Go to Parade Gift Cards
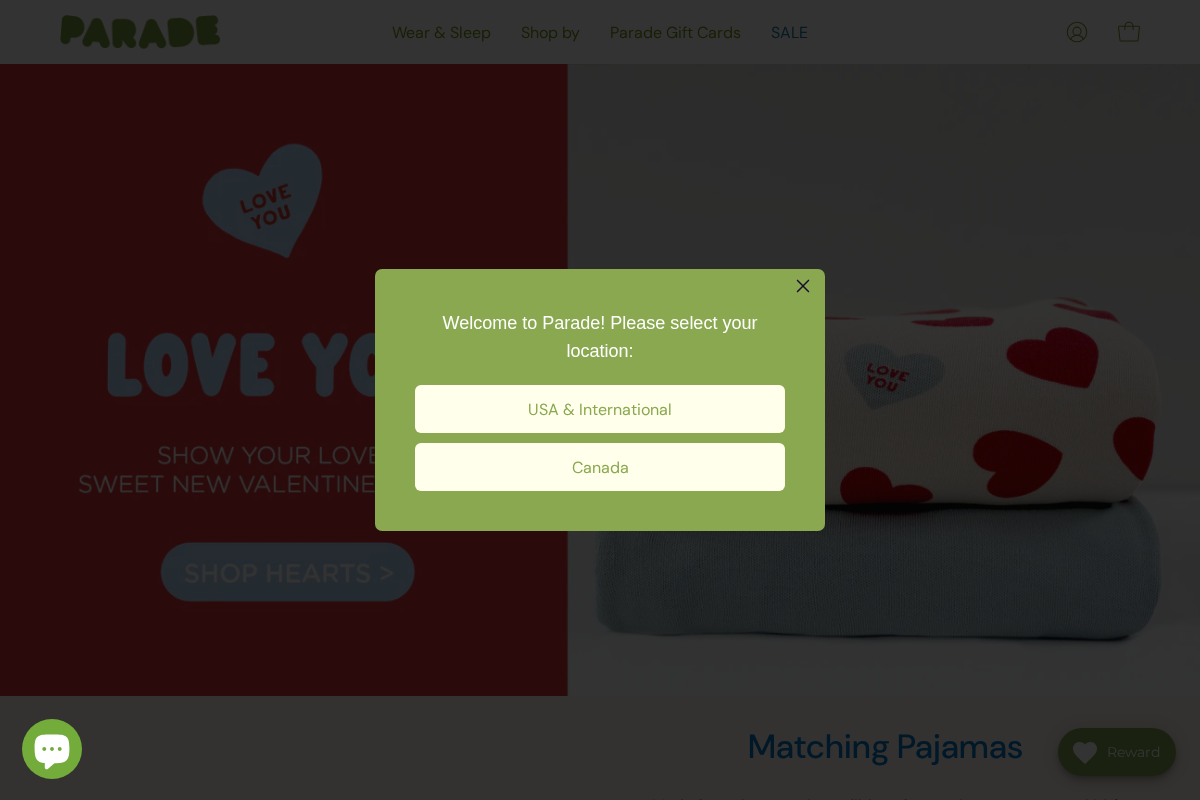The height and width of the screenshot is (800, 1200). click(x=675, y=32)
